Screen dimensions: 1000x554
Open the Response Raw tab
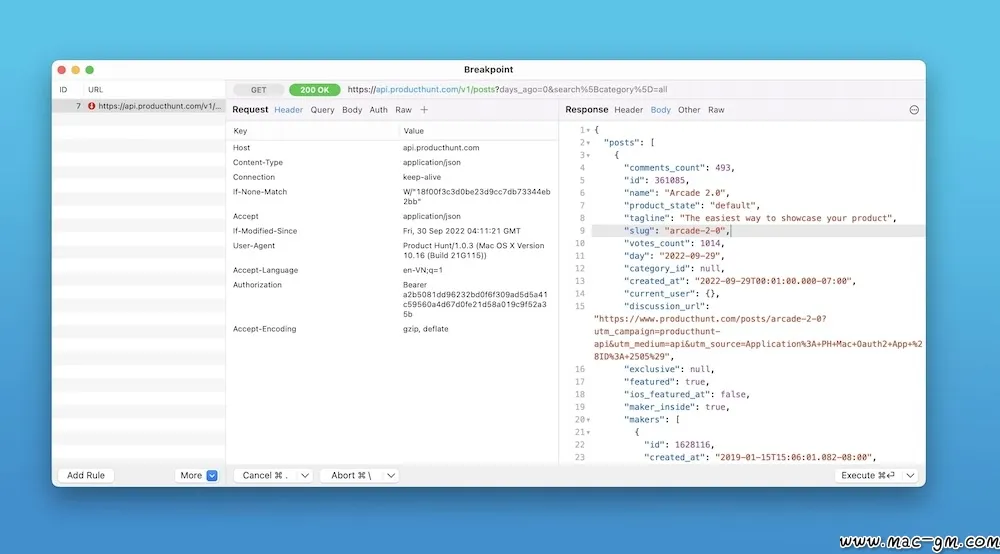[x=716, y=110]
